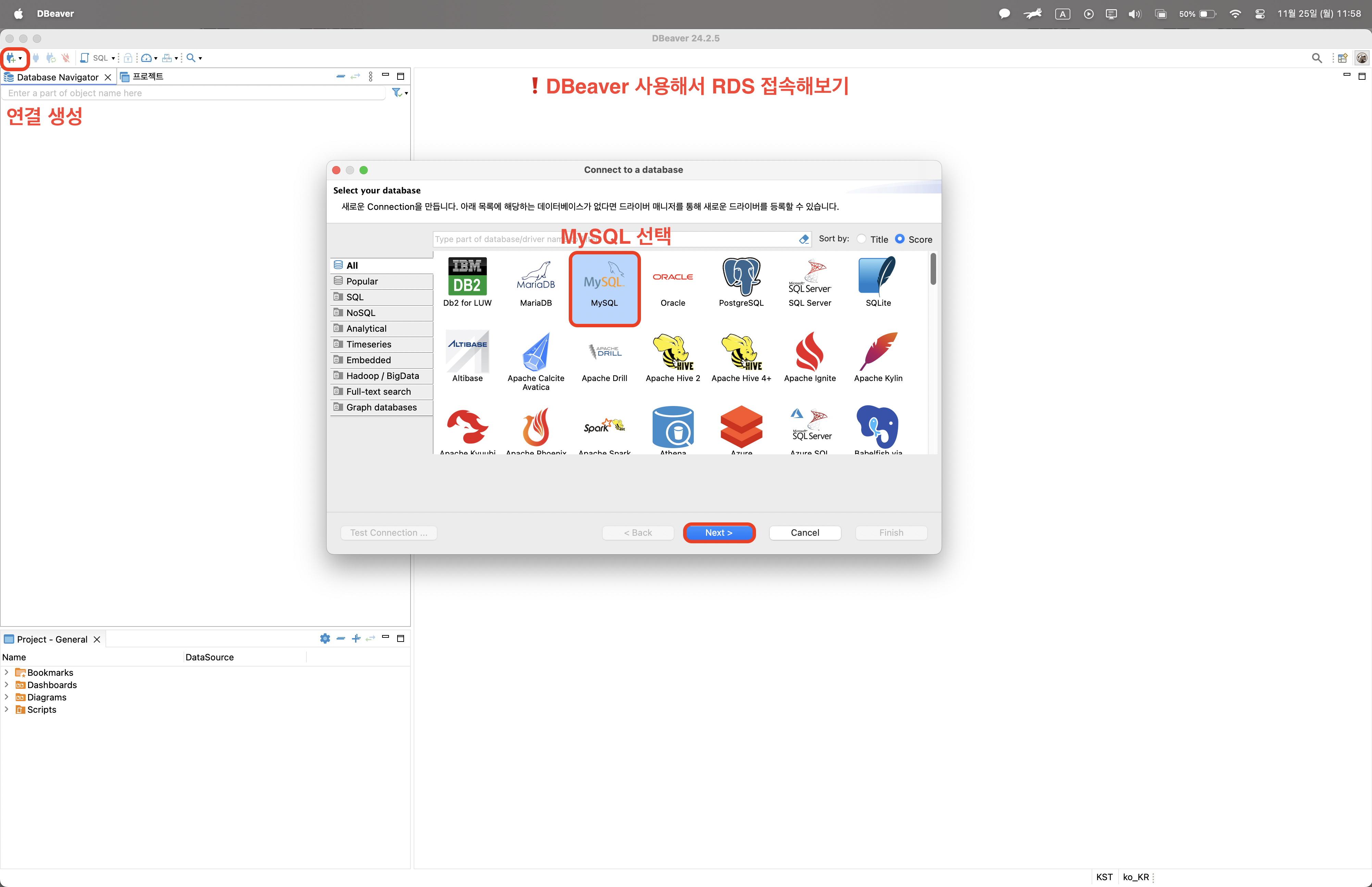This screenshot has height=887, width=1372.
Task: Switch to the 프로젝트 tab
Action: pos(142,77)
